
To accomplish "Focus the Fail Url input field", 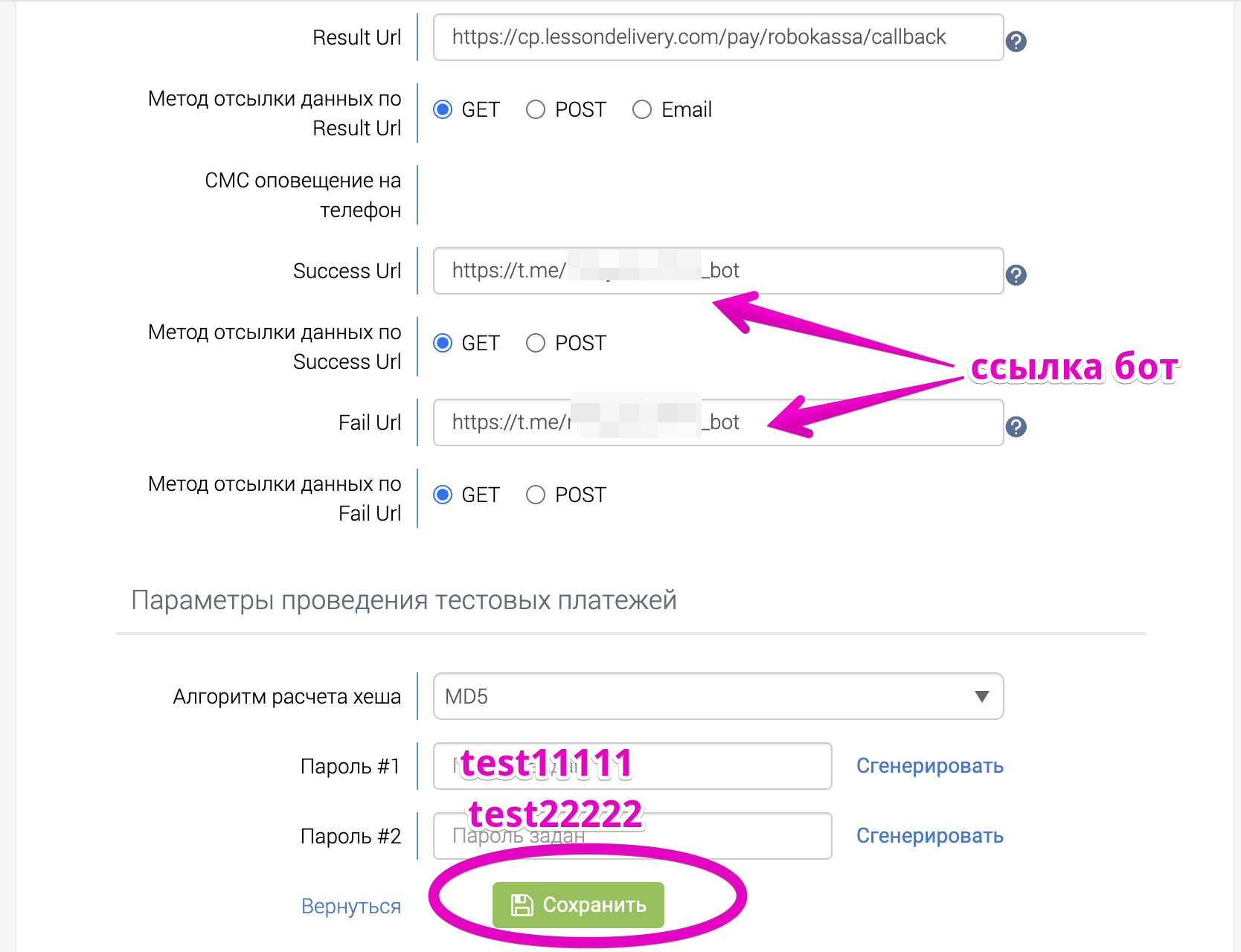I will click(x=718, y=422).
